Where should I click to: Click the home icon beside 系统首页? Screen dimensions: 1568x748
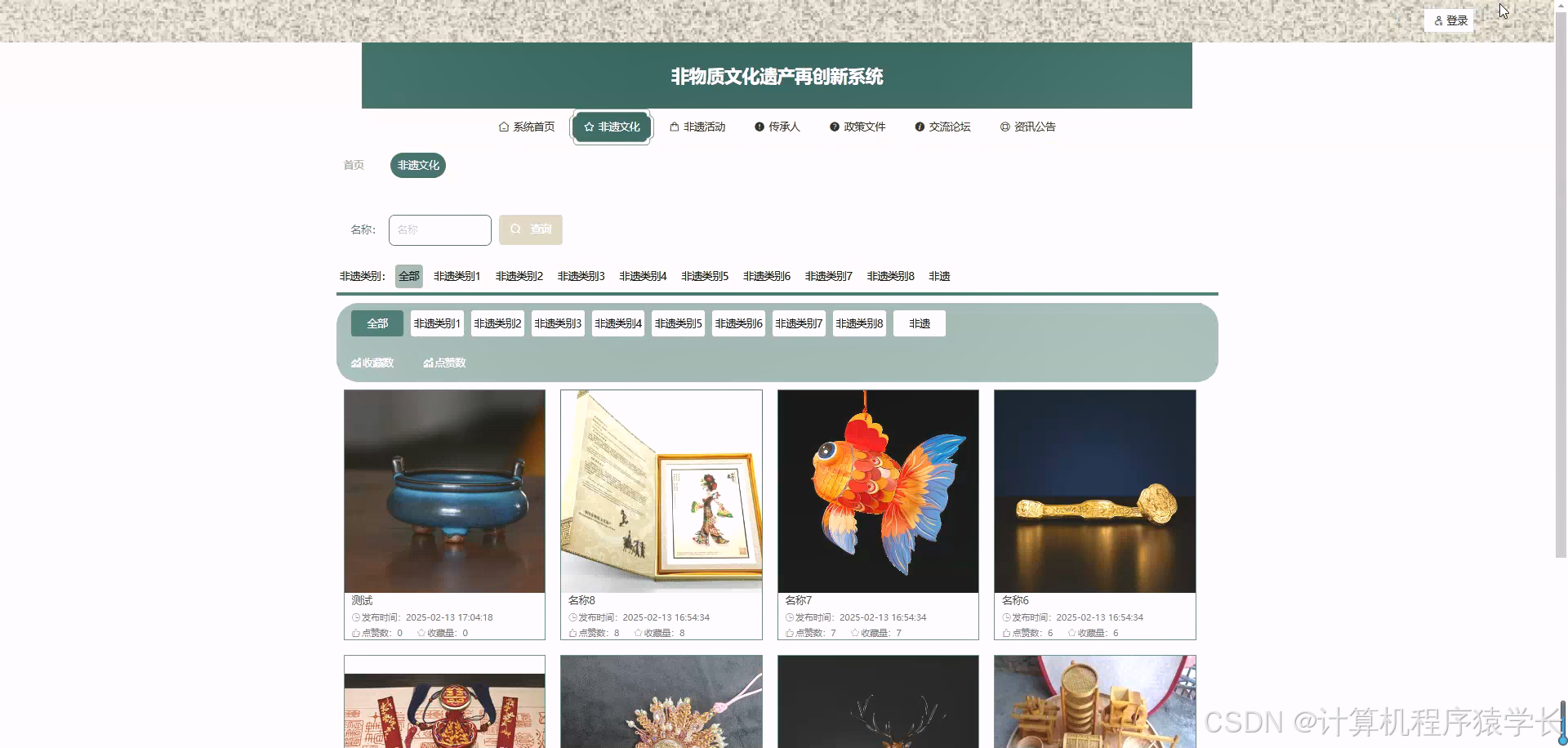(503, 127)
